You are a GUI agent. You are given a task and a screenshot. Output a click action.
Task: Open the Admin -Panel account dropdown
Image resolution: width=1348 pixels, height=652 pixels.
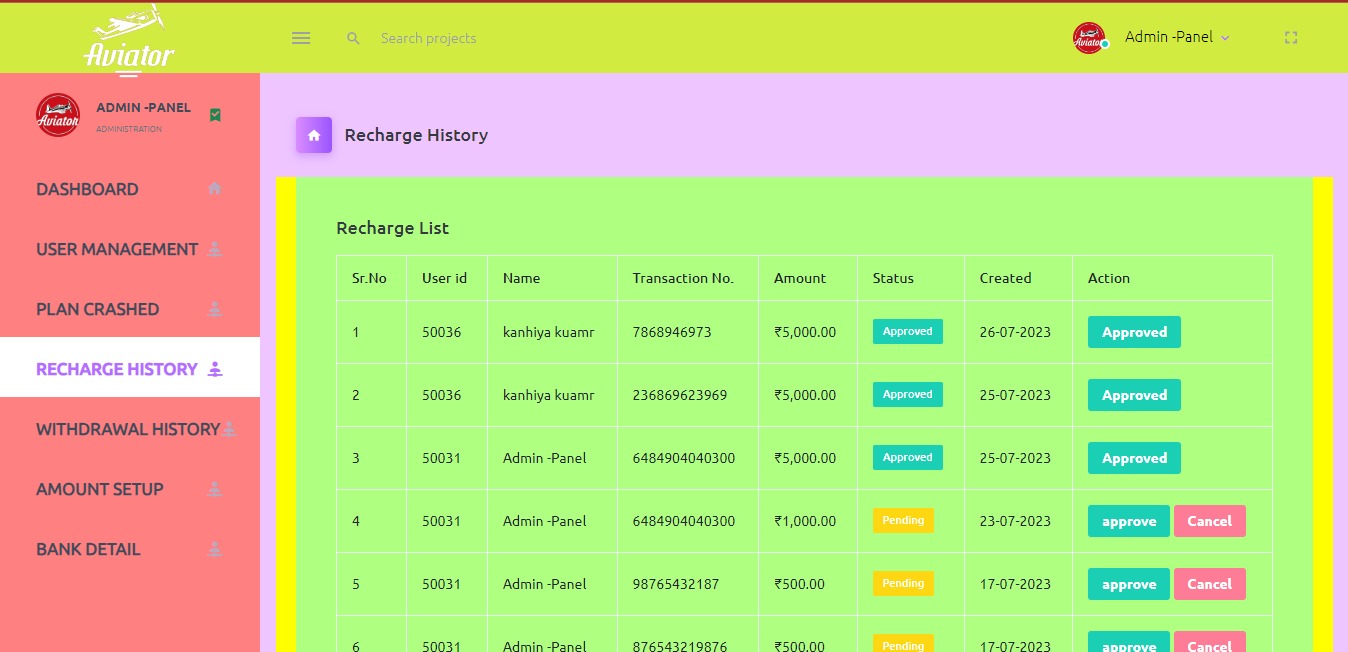tap(1176, 37)
